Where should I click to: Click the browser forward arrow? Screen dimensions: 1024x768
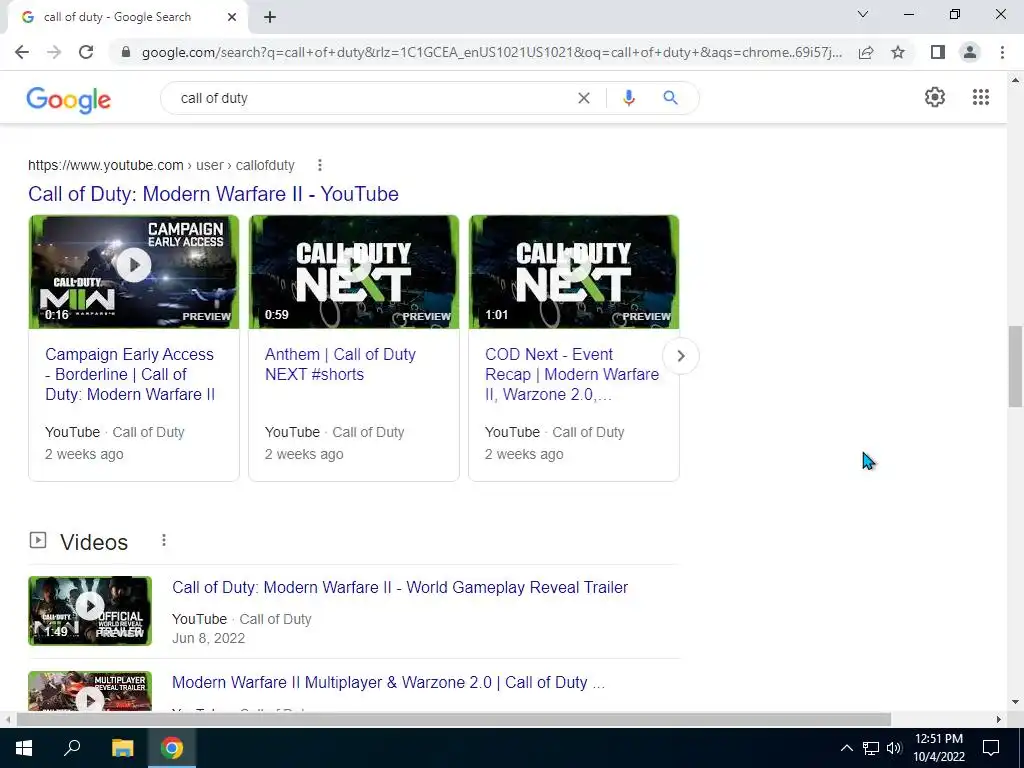[54, 52]
